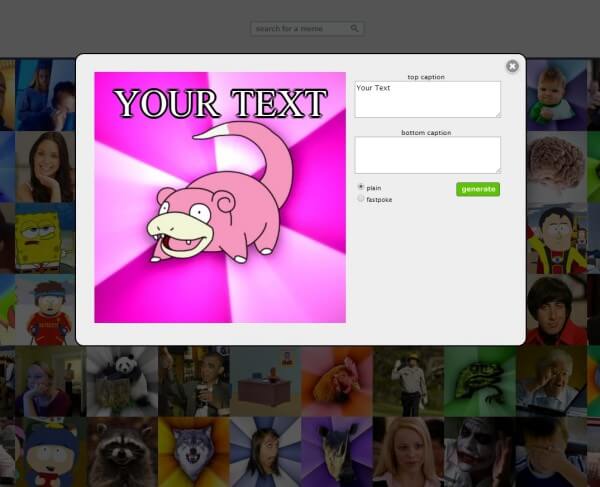Select the plain radio option
Viewport: 600px width, 487px height.
[360, 187]
